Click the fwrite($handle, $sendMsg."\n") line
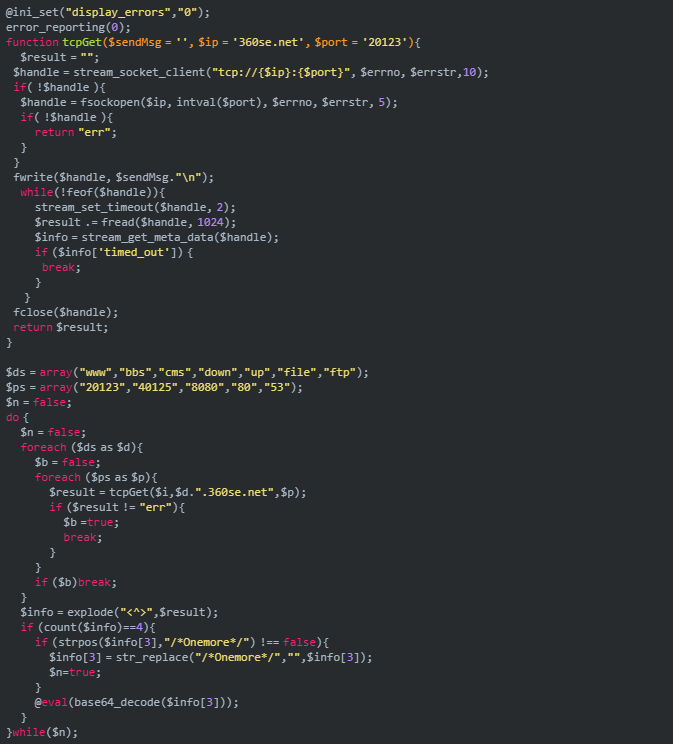This screenshot has height=744, width=674. coord(113,177)
